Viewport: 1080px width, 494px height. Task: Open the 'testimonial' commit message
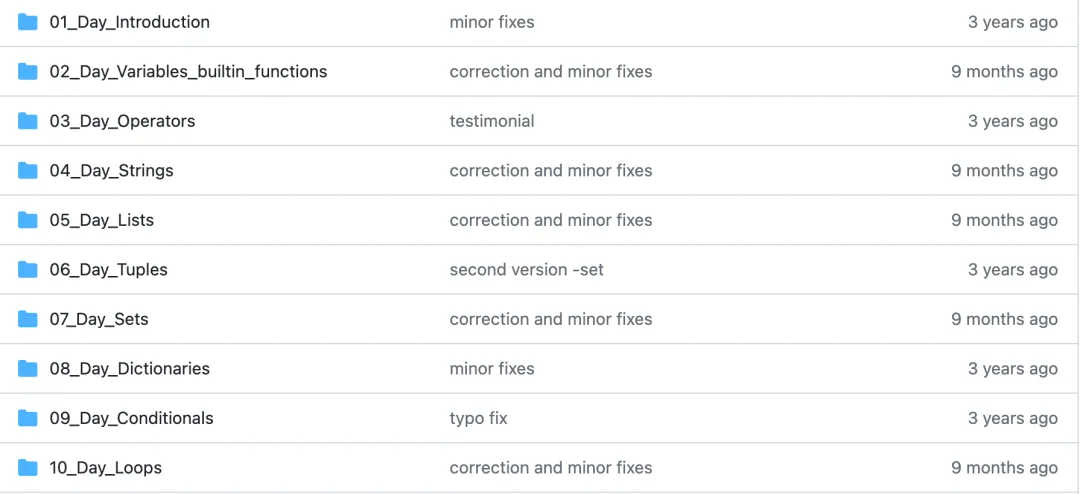492,121
